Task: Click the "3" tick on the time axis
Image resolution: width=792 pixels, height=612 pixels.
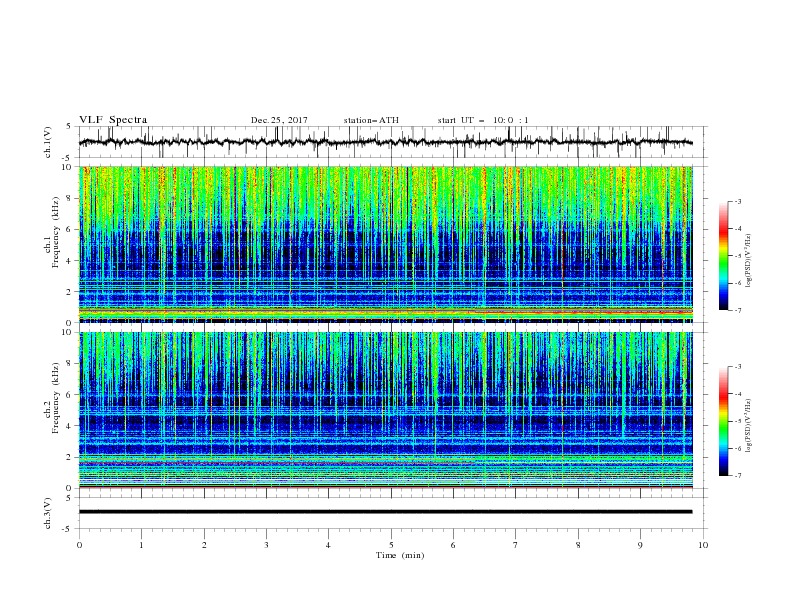Action: point(266,545)
